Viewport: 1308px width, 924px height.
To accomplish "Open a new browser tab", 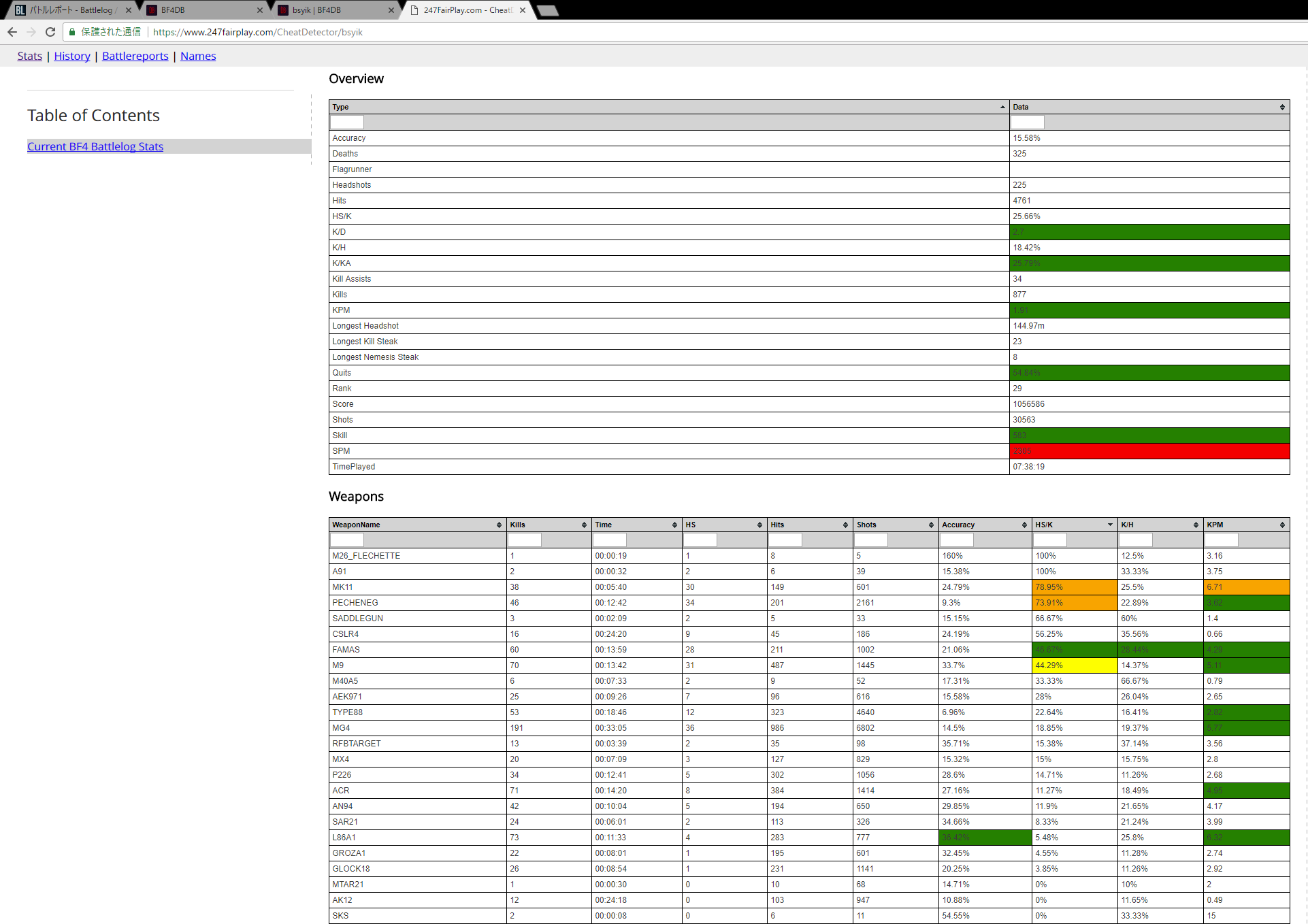I will click(548, 10).
